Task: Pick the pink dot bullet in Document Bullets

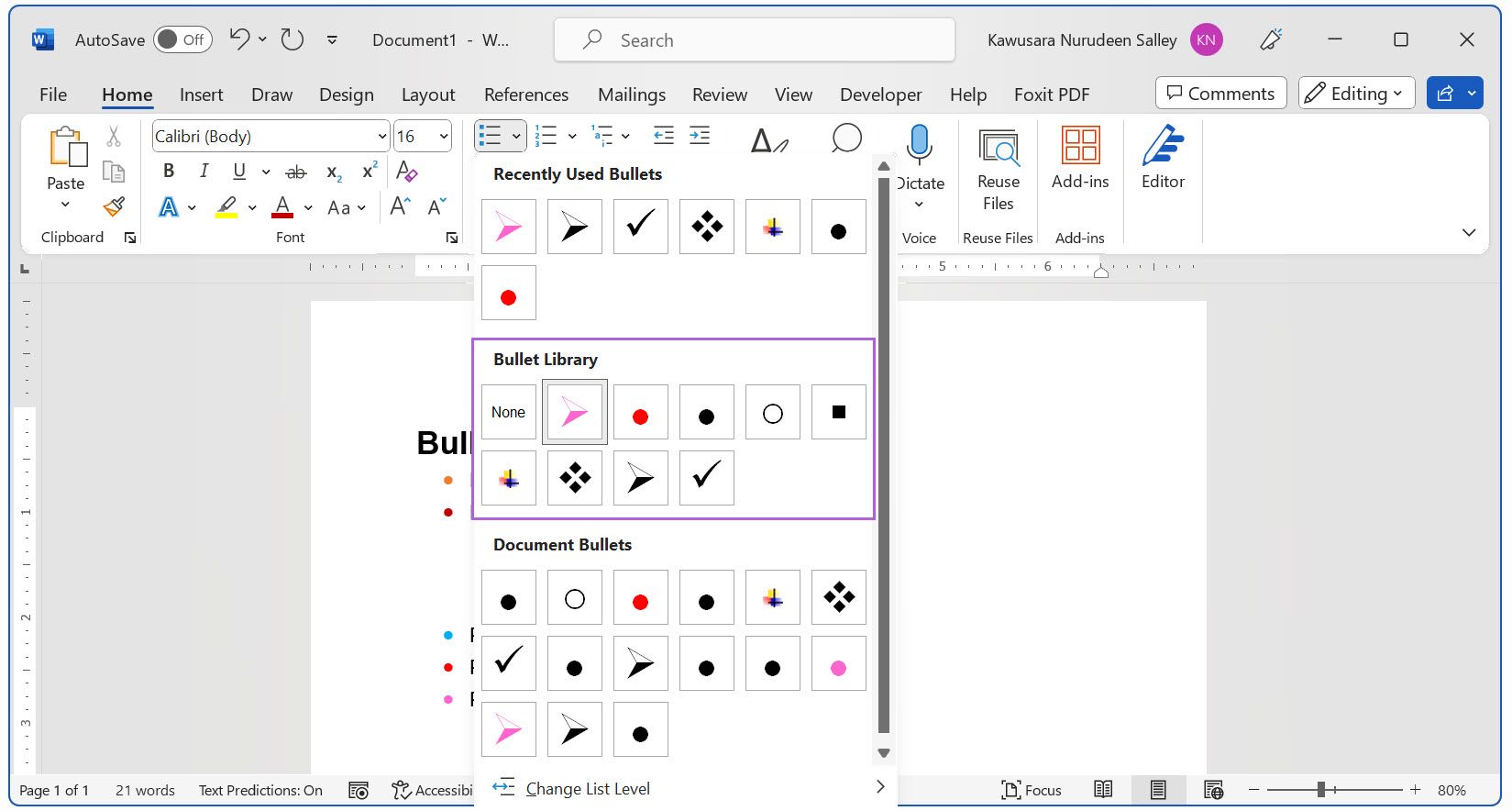Action: [x=839, y=663]
